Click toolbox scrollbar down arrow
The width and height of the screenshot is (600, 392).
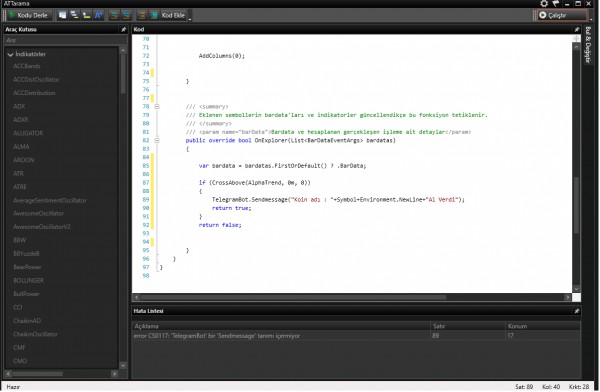(123, 365)
